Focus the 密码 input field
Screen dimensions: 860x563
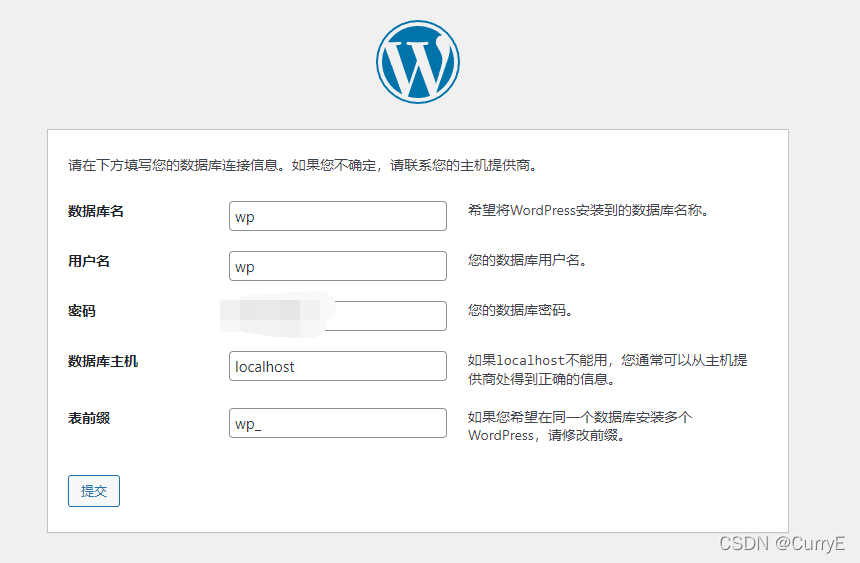pyautogui.click(x=338, y=316)
